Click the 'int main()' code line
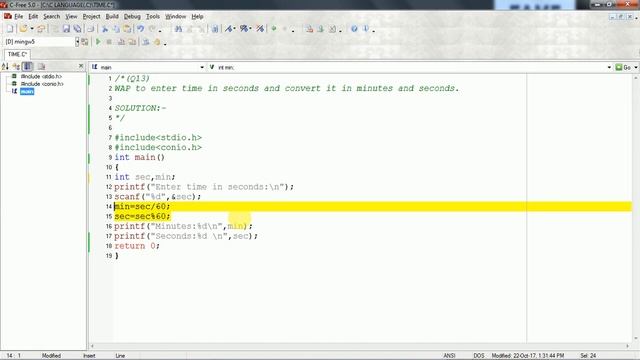 tap(140, 157)
